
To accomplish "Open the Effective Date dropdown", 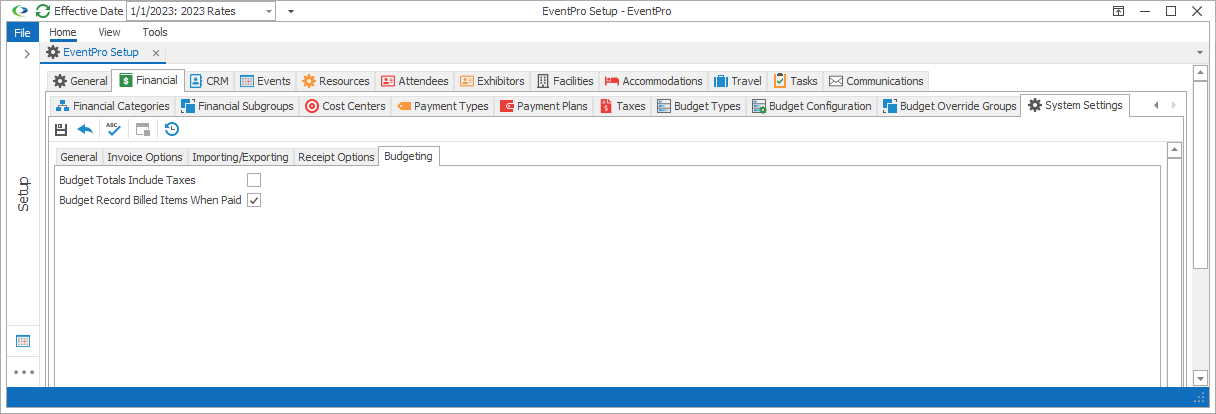I will click(267, 11).
